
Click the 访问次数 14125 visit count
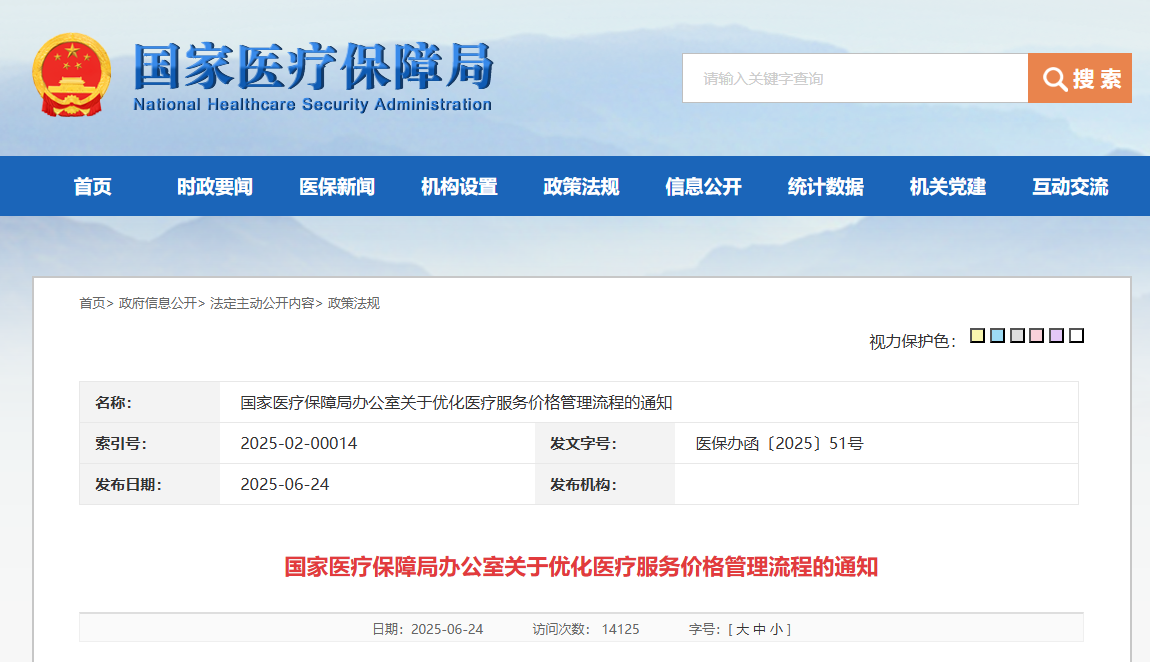(x=586, y=630)
